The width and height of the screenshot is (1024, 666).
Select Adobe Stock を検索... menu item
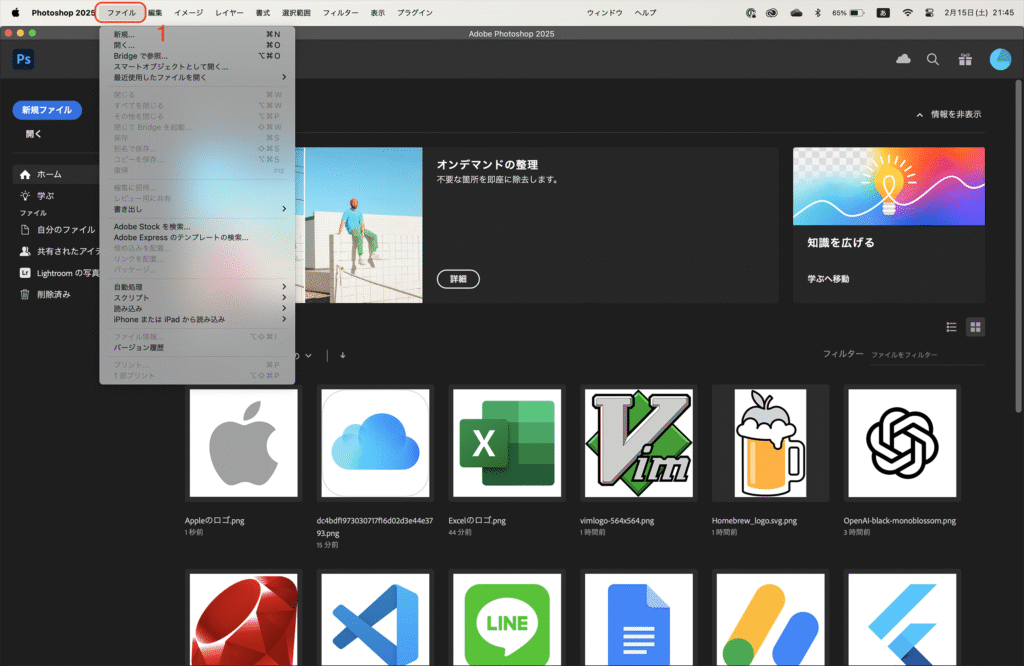pos(197,227)
